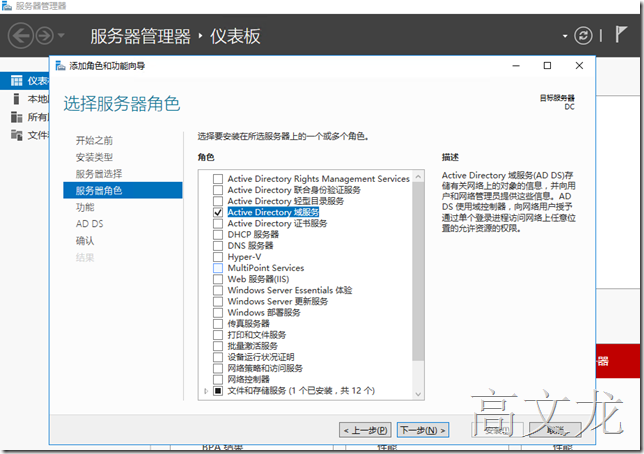Click the Server Manager title bar icon
This screenshot has width=644, height=454.
pyautogui.click(x=7, y=6)
